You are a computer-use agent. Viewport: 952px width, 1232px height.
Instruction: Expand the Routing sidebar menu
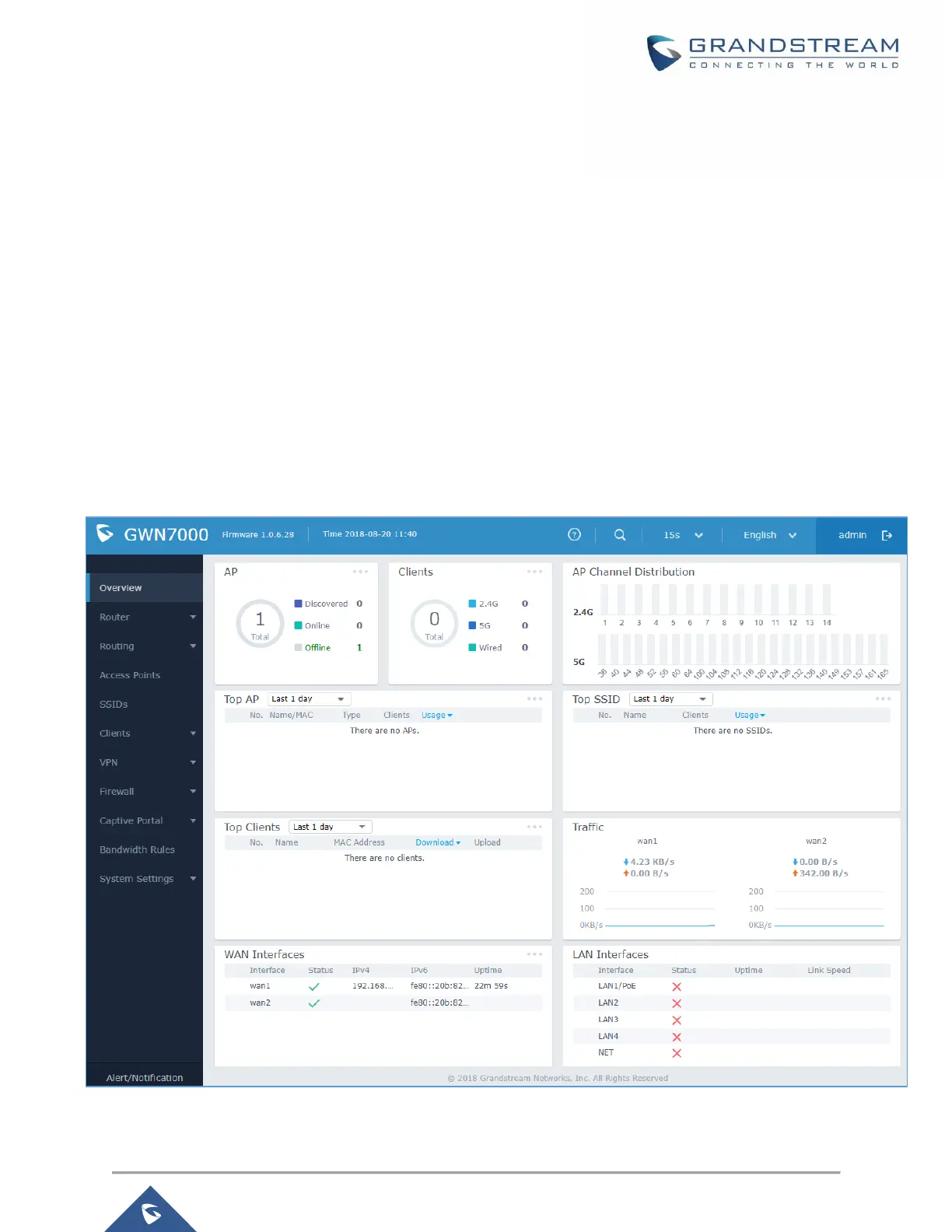[145, 646]
